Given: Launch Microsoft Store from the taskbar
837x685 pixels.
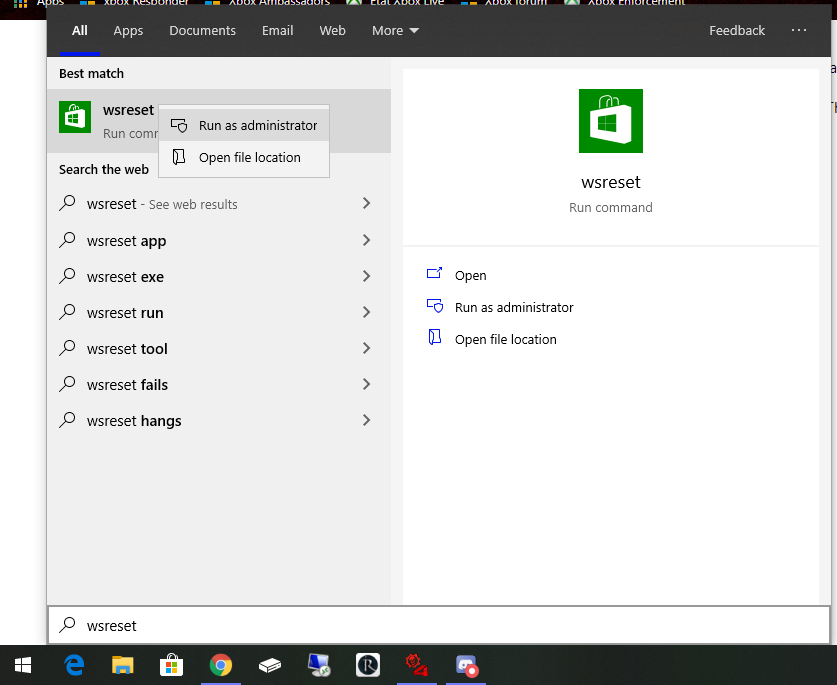Looking at the screenshot, I should (x=171, y=665).
